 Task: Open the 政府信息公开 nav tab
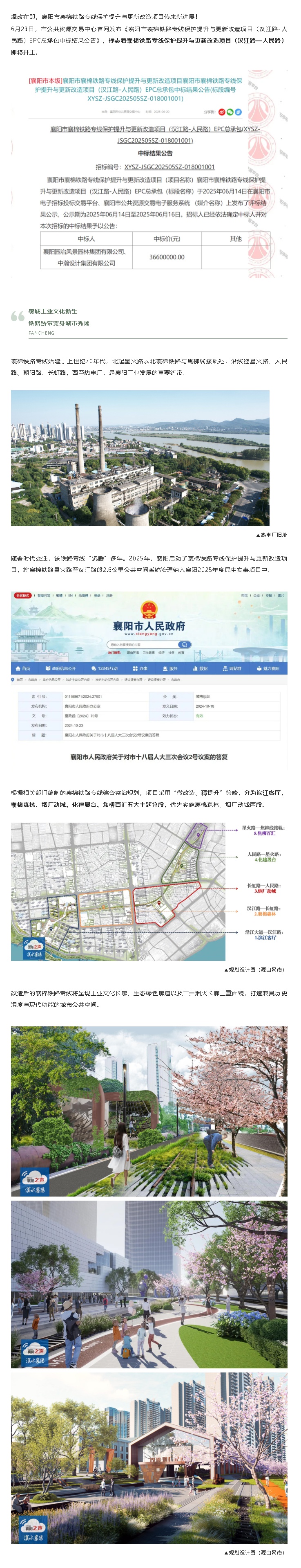pos(61,668)
